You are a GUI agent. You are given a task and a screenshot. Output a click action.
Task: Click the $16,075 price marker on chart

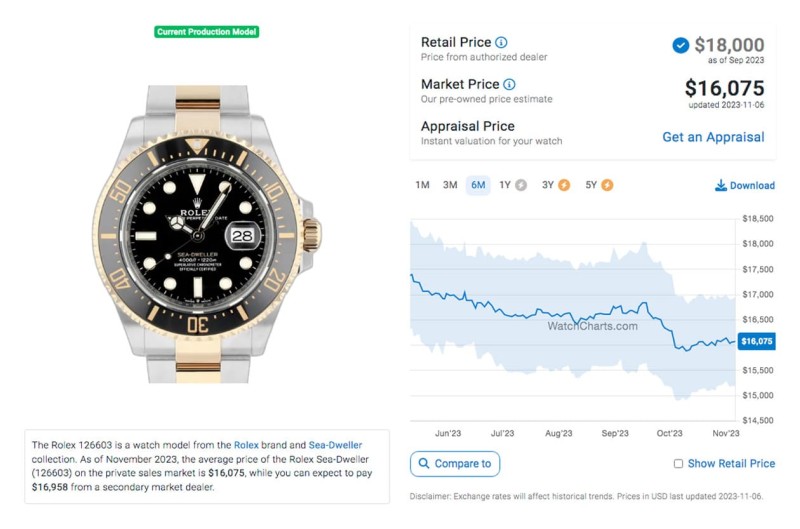point(757,341)
